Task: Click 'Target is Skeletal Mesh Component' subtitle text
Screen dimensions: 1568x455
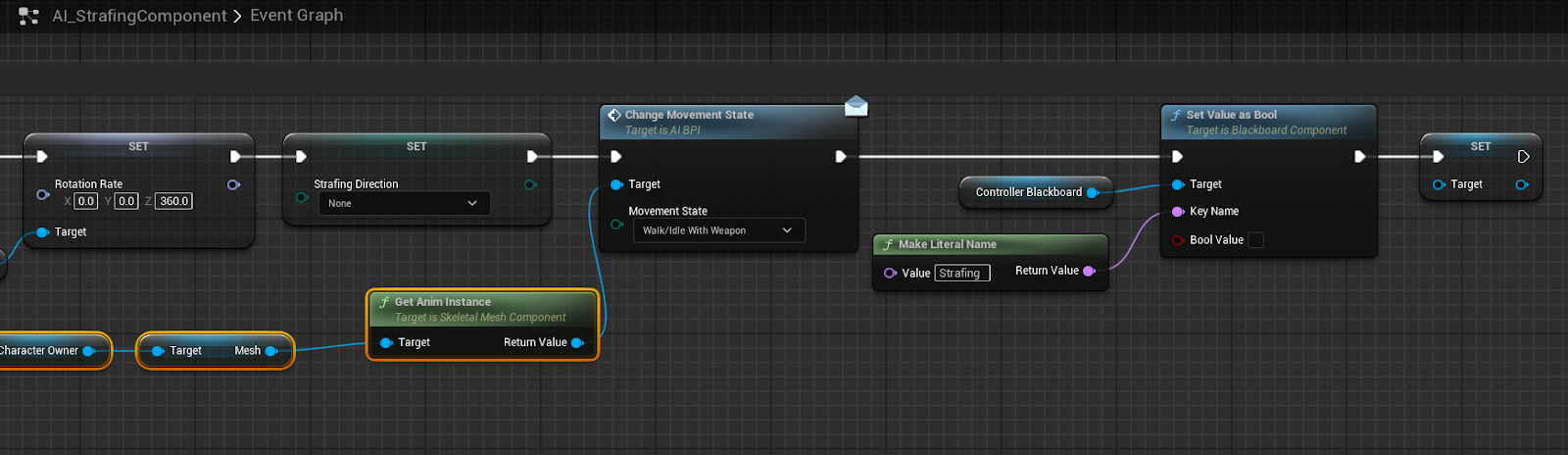Action: pos(480,318)
